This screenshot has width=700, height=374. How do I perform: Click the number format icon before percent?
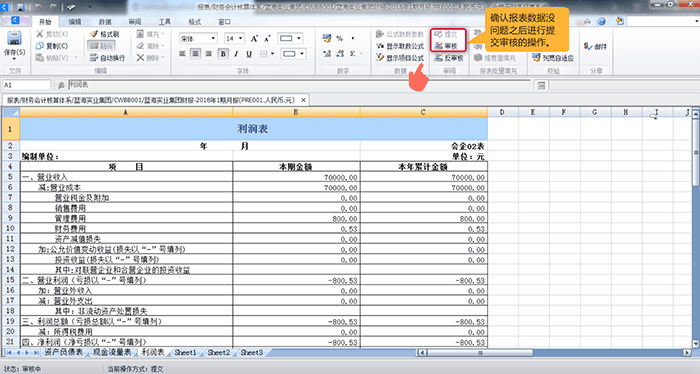pos(326,38)
